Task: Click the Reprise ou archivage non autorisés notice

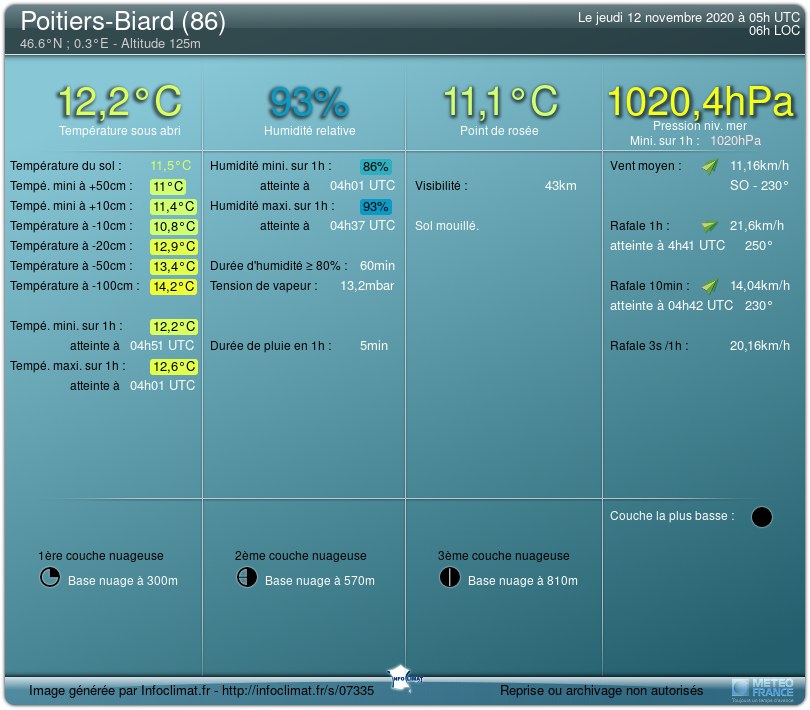Action: (x=601, y=690)
